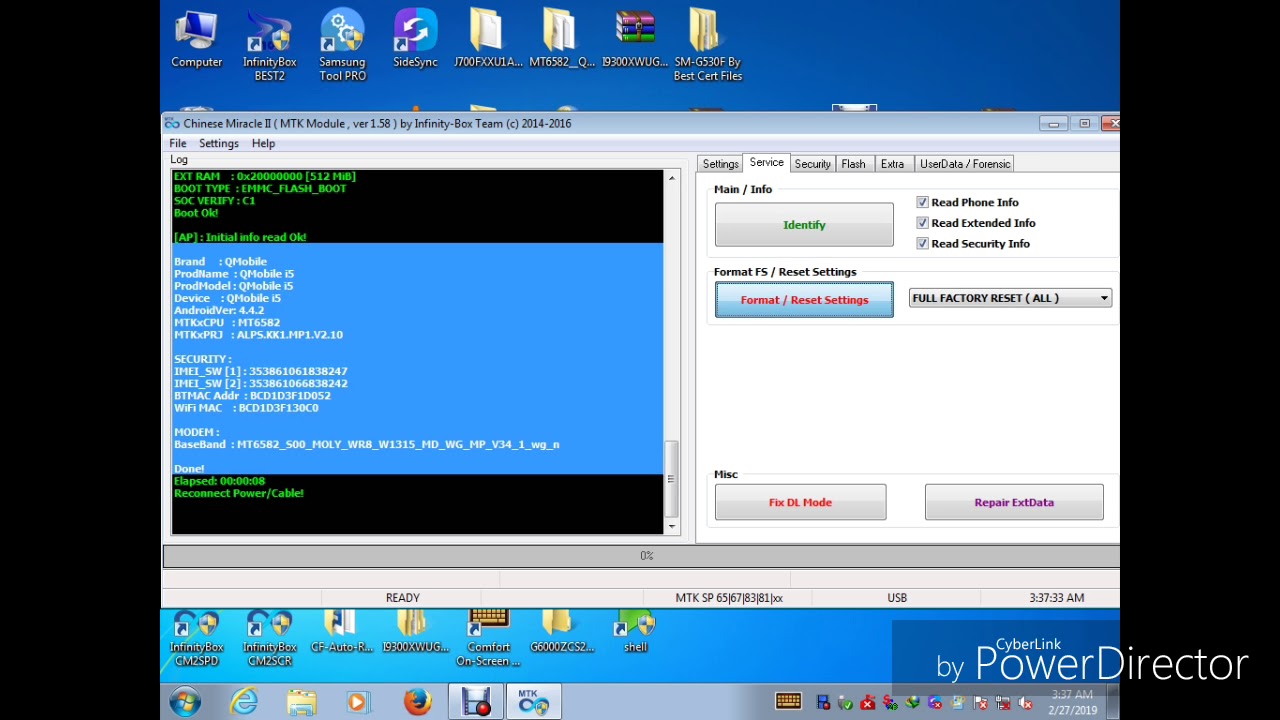Switch to screen recorder taskbar item
1280x720 pixels.
coord(476,702)
